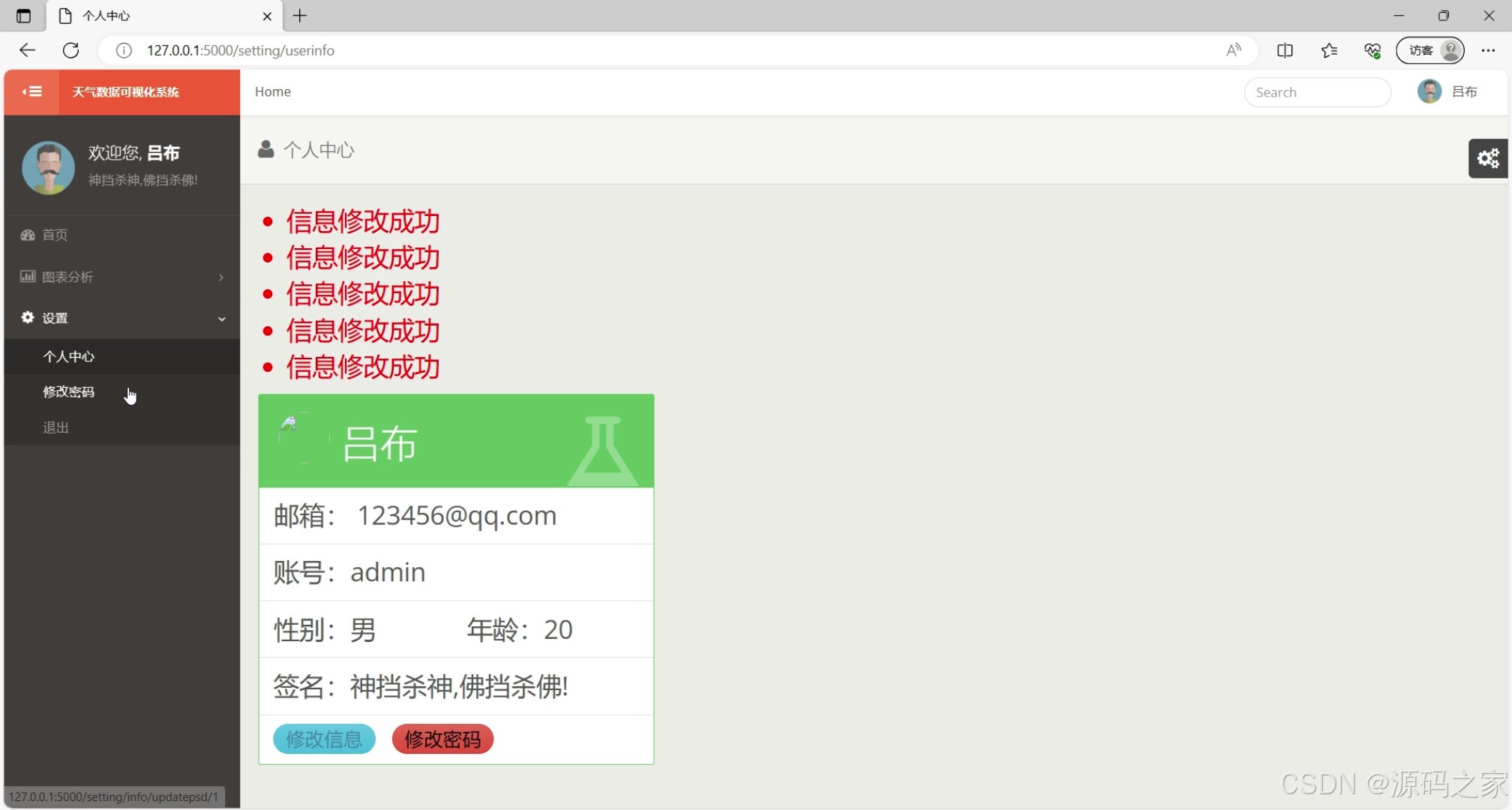
Task: Collapse sidebar using the hamburger menu icon
Action: tap(31, 91)
